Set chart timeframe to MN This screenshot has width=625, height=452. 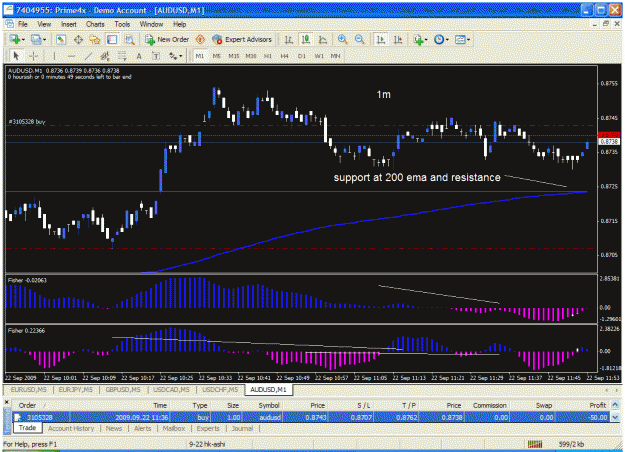335,56
